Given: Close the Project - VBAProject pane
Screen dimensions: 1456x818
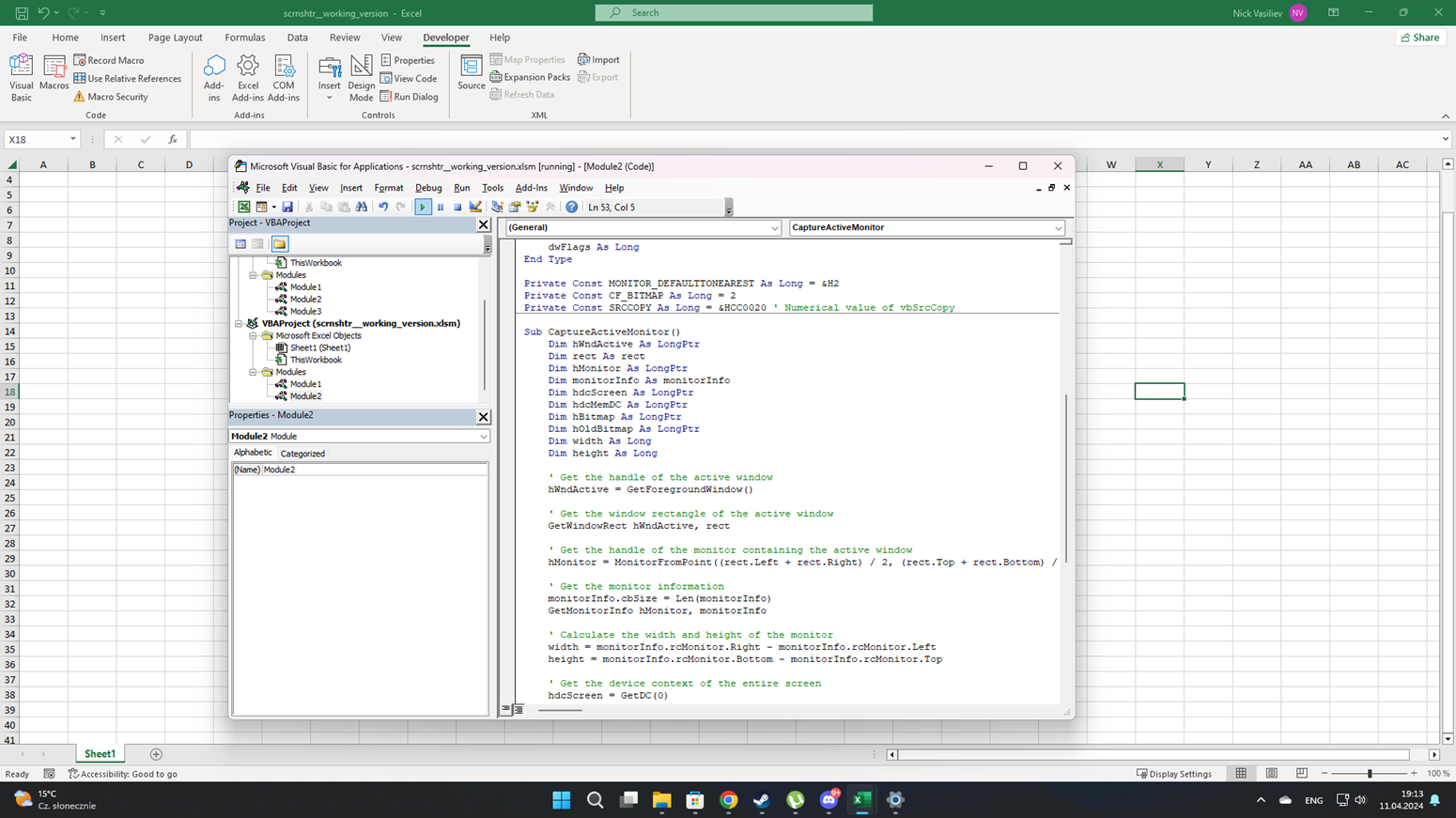Looking at the screenshot, I should pyautogui.click(x=484, y=224).
